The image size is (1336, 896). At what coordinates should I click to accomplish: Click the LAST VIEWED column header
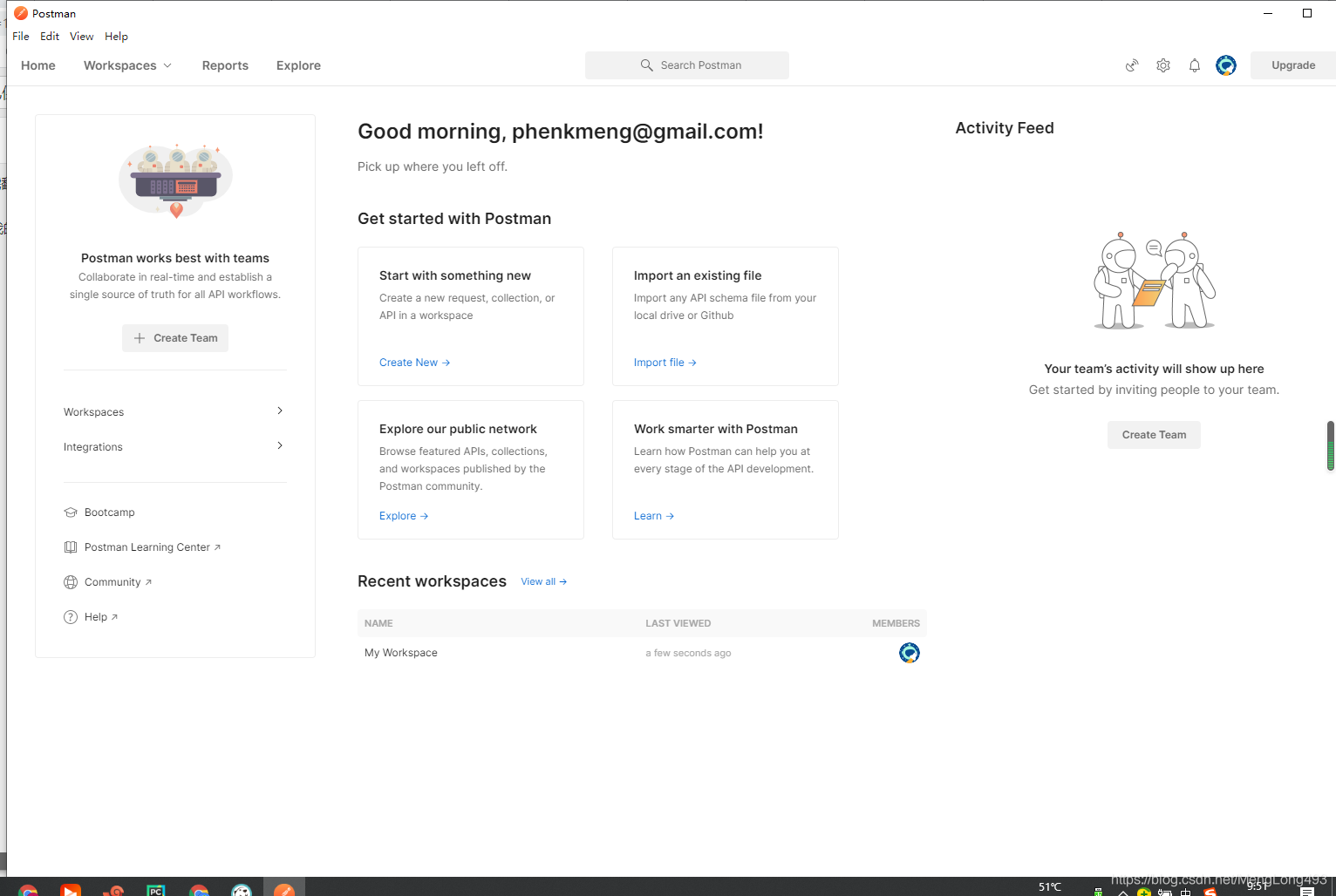[678, 623]
